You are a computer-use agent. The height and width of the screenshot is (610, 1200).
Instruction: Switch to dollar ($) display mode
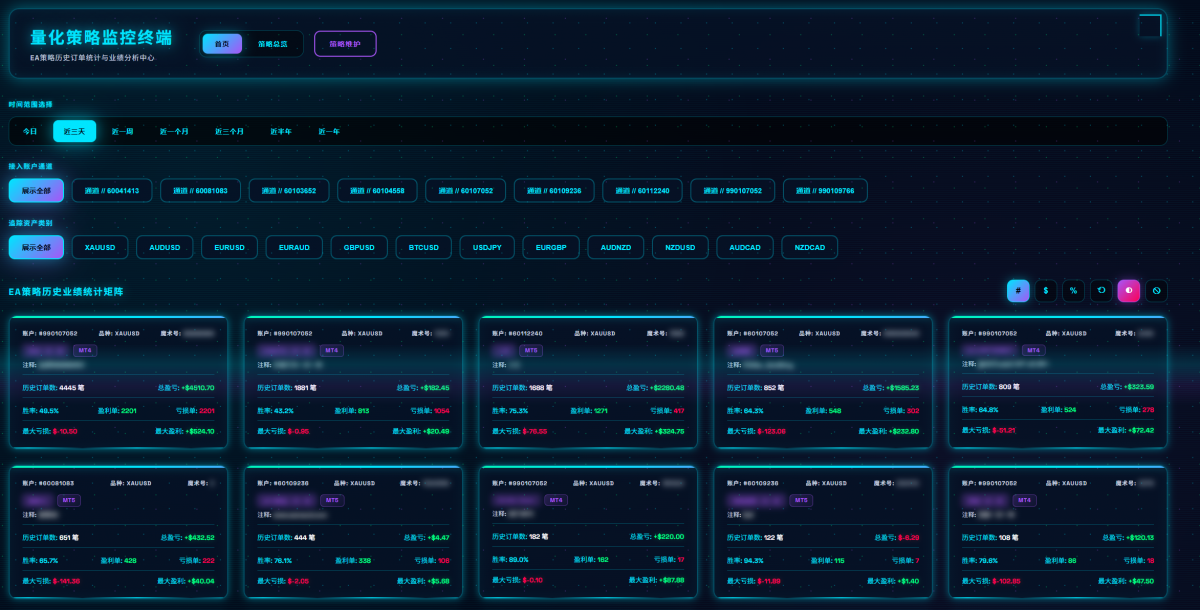point(1046,290)
